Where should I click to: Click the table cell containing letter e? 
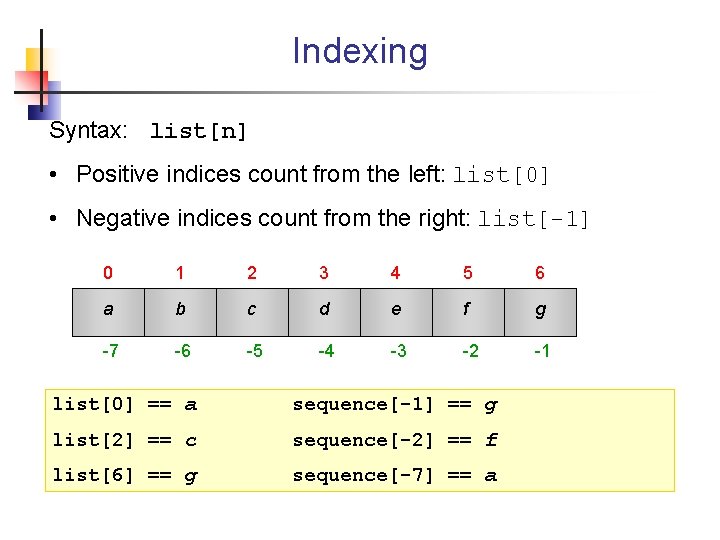[x=396, y=310]
